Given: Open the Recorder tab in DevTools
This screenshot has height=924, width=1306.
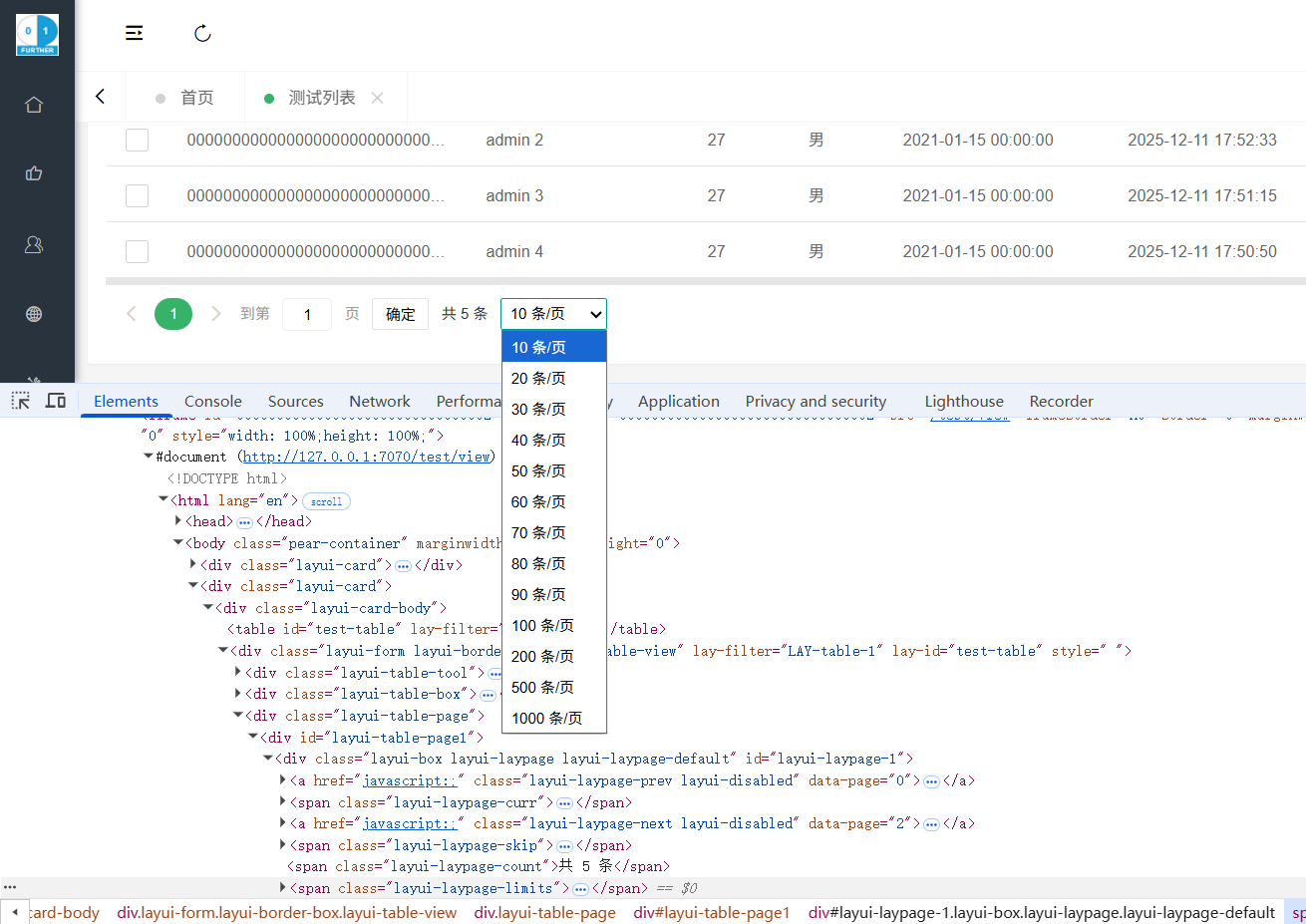Looking at the screenshot, I should pyautogui.click(x=1061, y=401).
